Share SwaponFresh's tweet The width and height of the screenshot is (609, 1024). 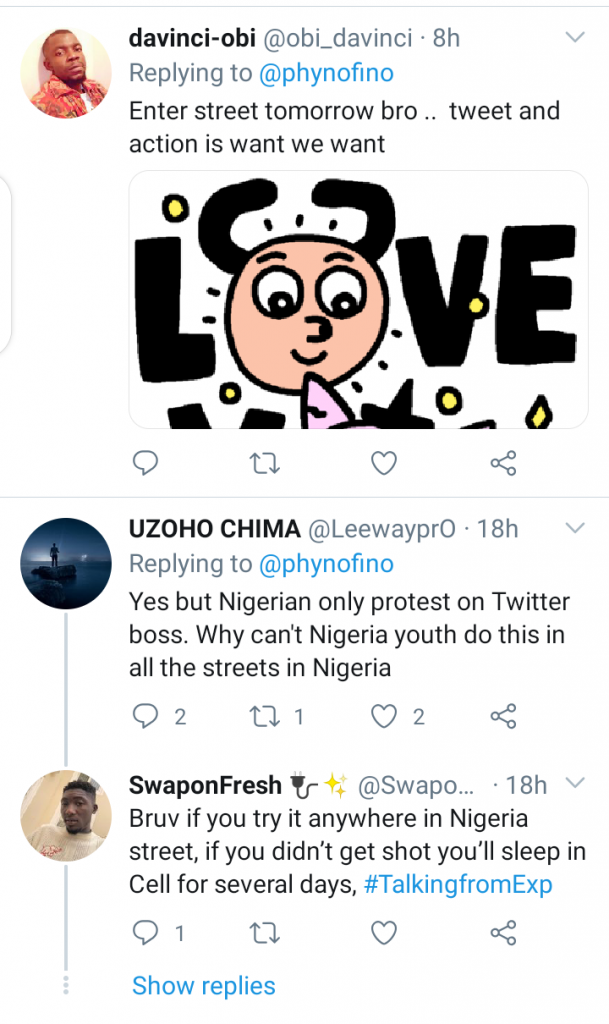[x=504, y=933]
